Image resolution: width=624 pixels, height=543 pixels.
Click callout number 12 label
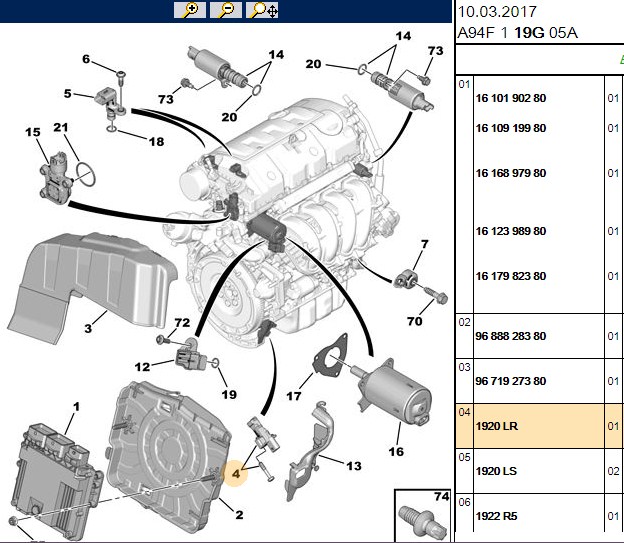click(142, 367)
